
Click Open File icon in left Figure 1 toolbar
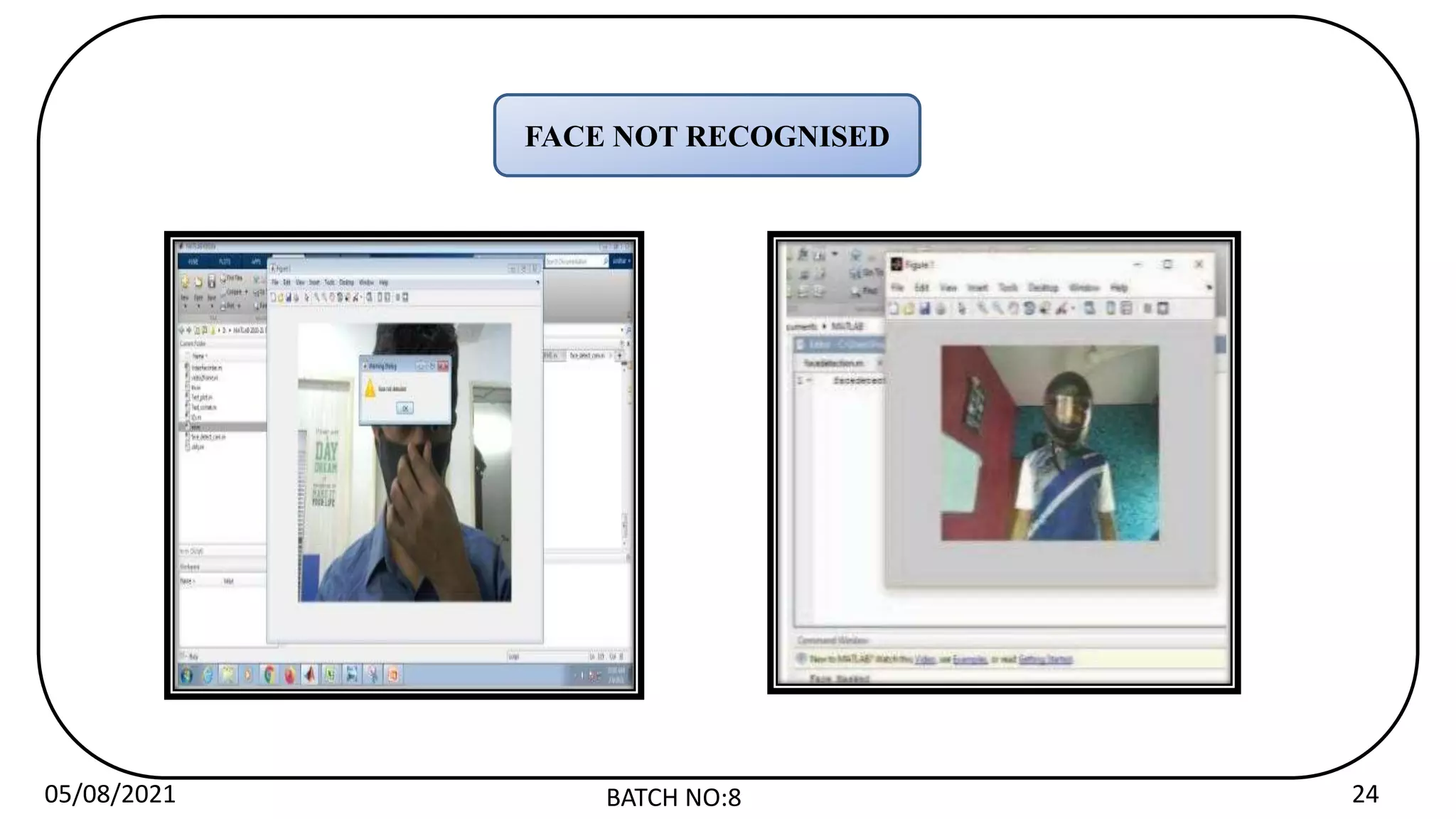[x=281, y=297]
